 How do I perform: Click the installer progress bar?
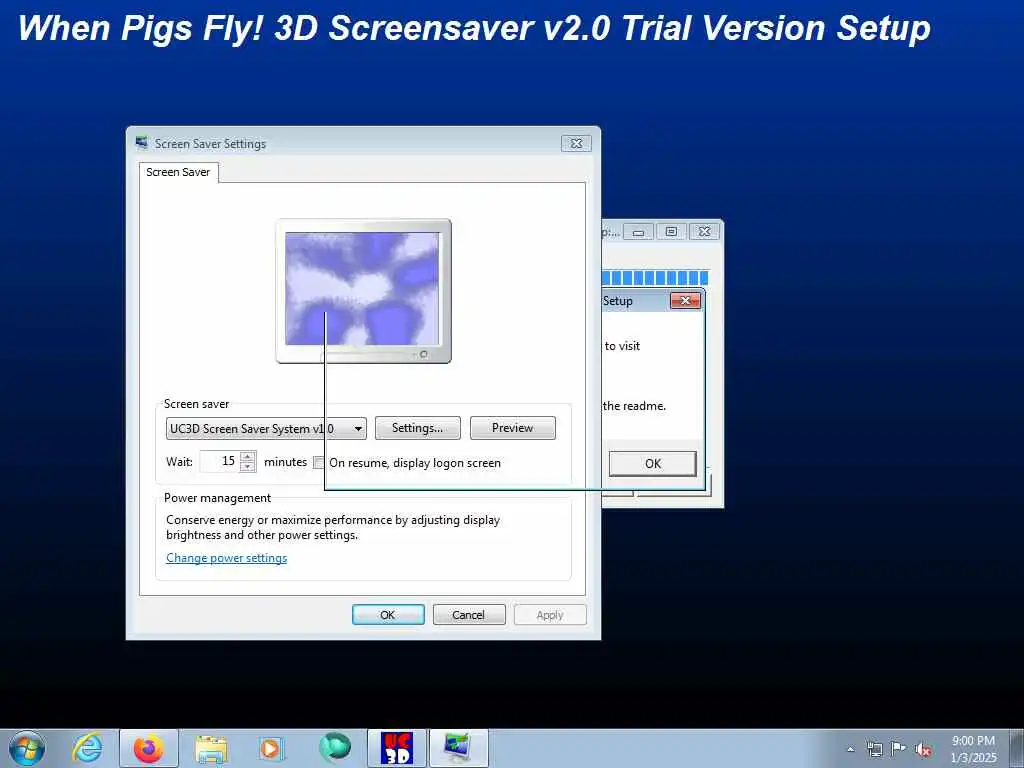[655, 278]
